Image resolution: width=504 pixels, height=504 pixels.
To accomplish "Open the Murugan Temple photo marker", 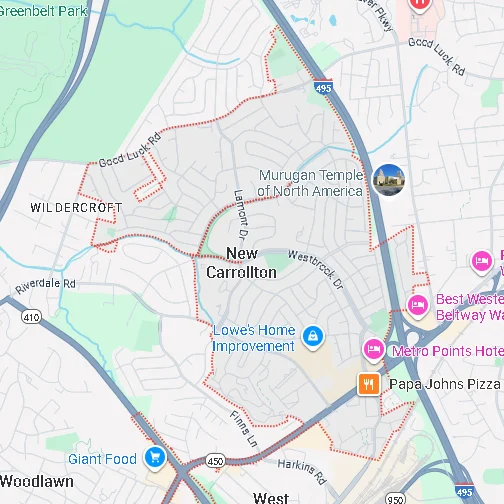I will click(389, 180).
